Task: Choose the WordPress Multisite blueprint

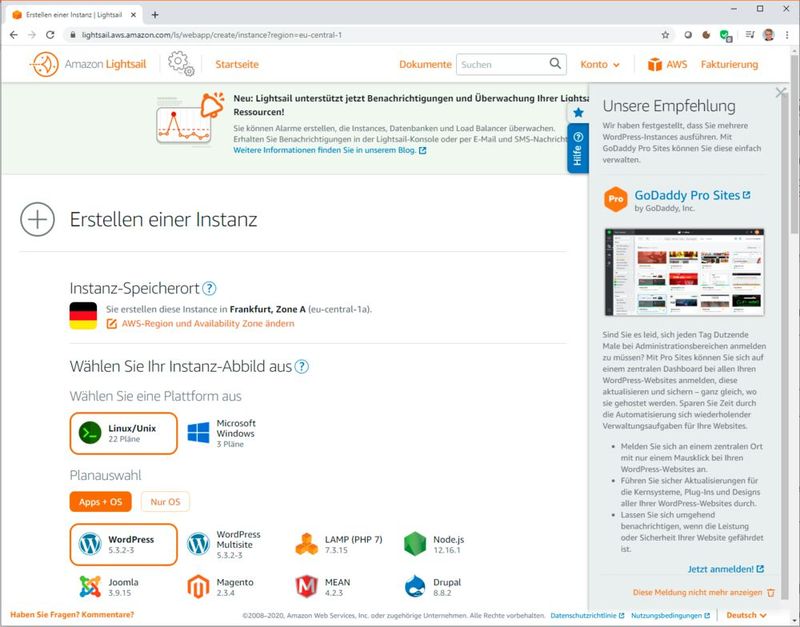Action: tap(224, 544)
